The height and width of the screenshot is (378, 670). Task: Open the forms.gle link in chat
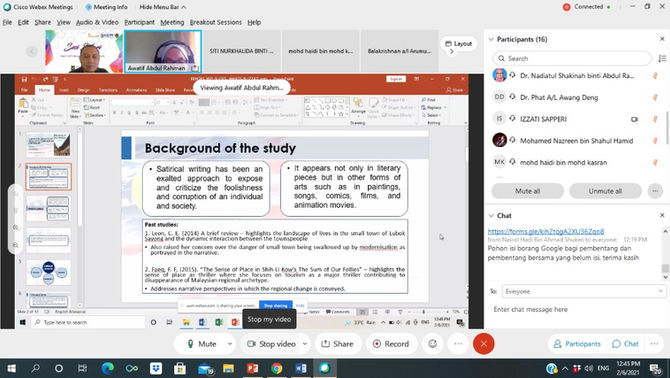[x=546, y=231]
